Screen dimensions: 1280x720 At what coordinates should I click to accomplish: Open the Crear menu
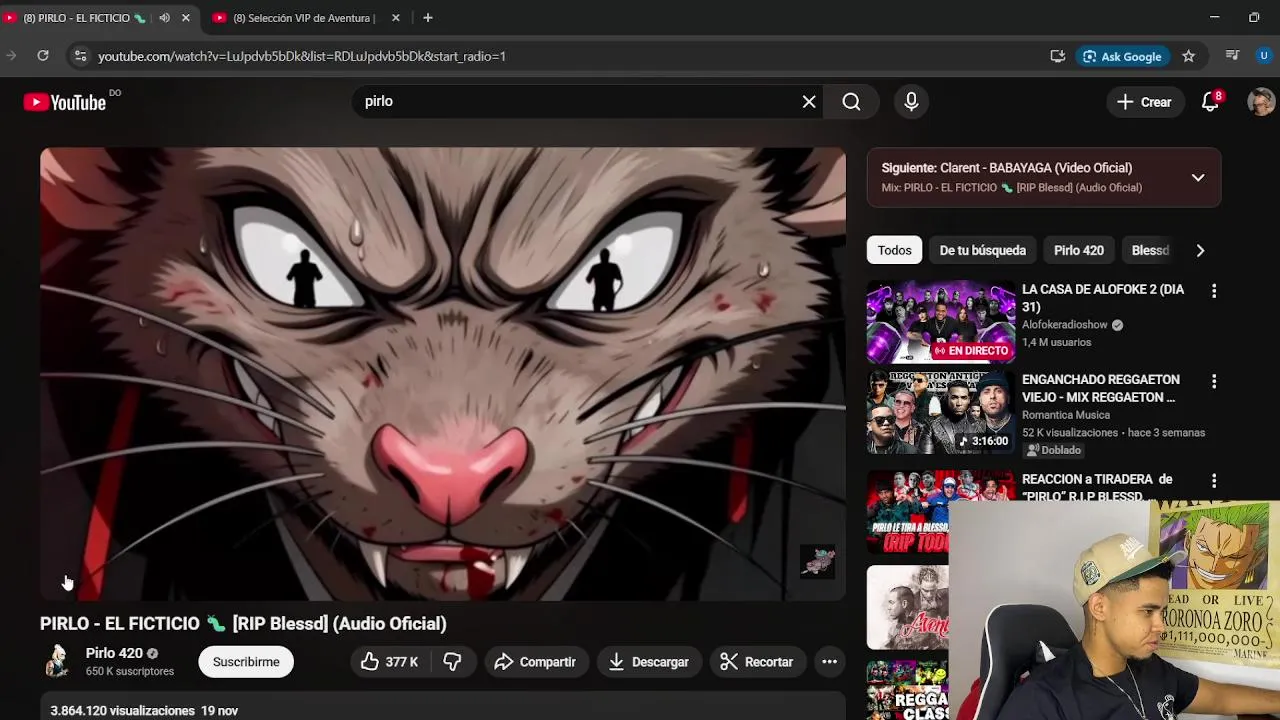click(x=1145, y=102)
